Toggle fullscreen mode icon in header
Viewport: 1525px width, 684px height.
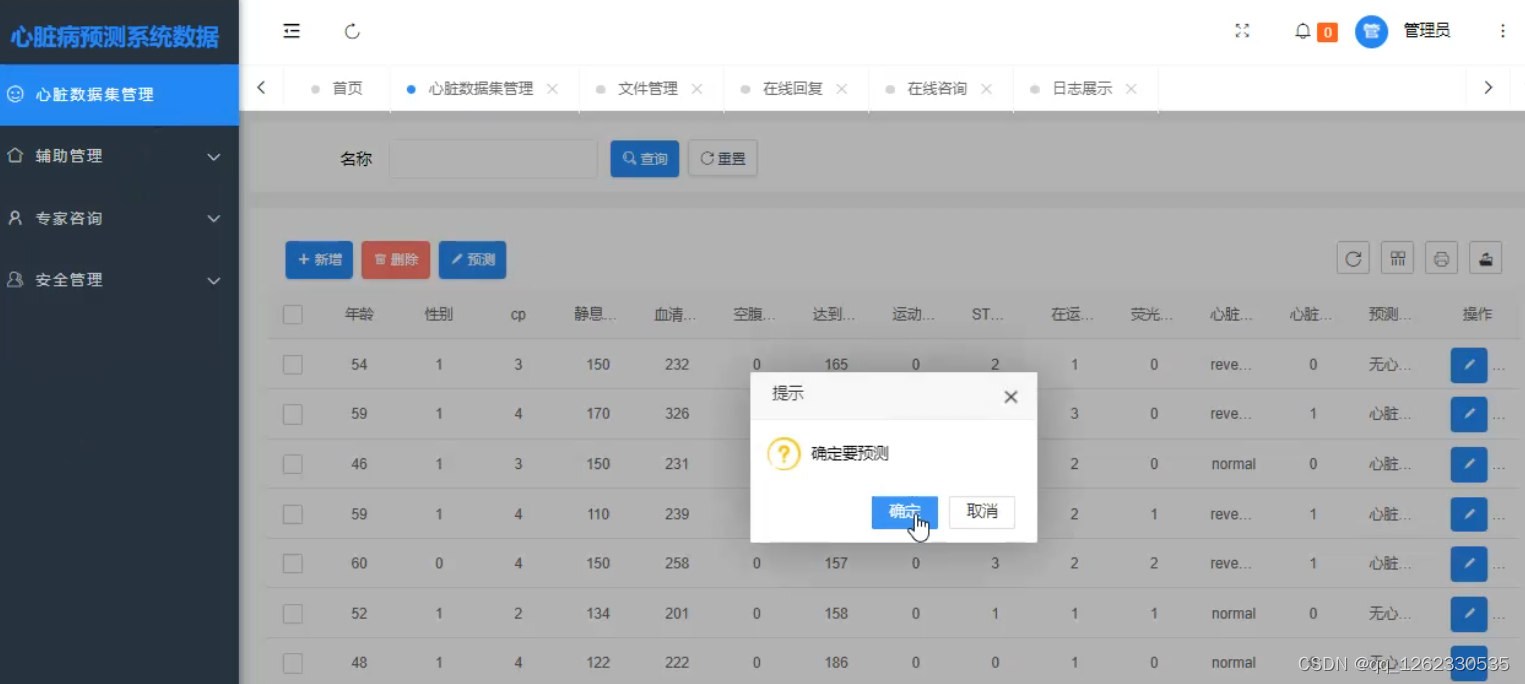point(1242,31)
